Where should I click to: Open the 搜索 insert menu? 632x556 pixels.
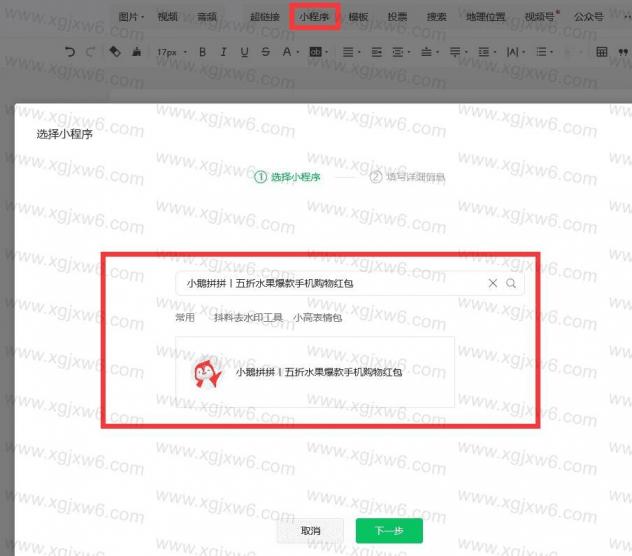[437, 17]
